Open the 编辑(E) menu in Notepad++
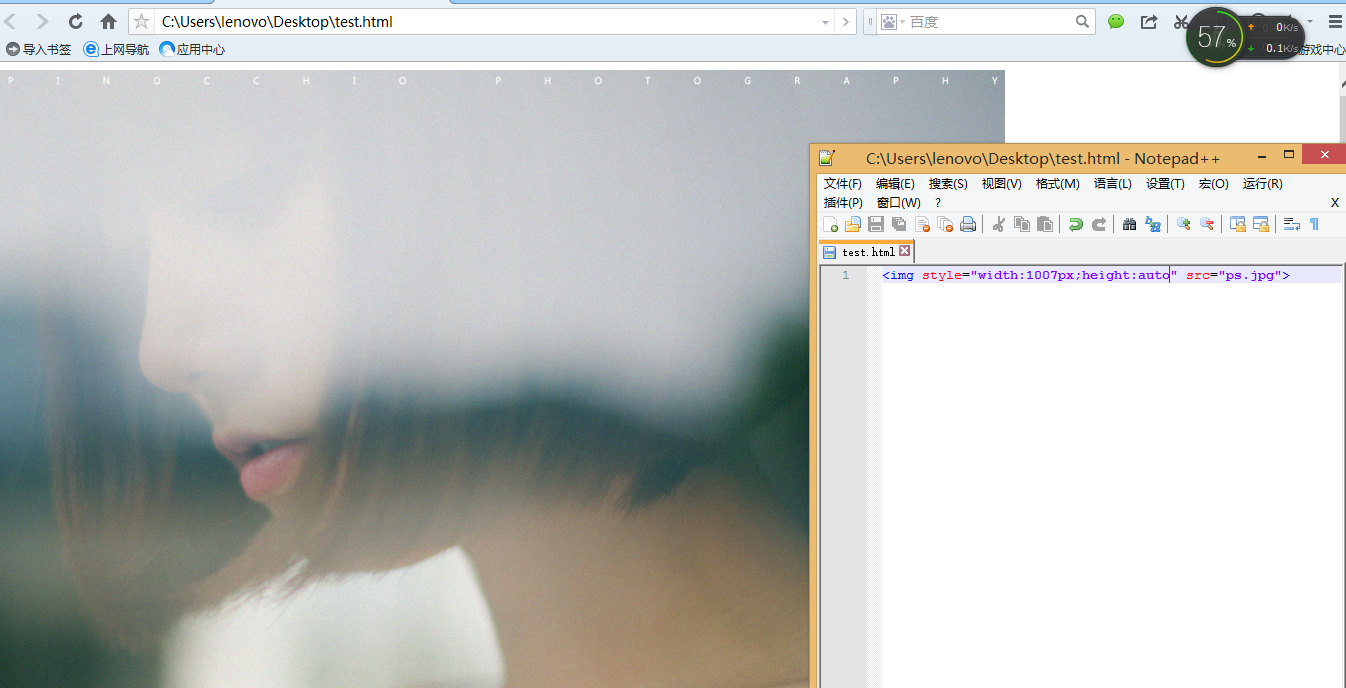This screenshot has width=1346, height=688. click(x=895, y=184)
